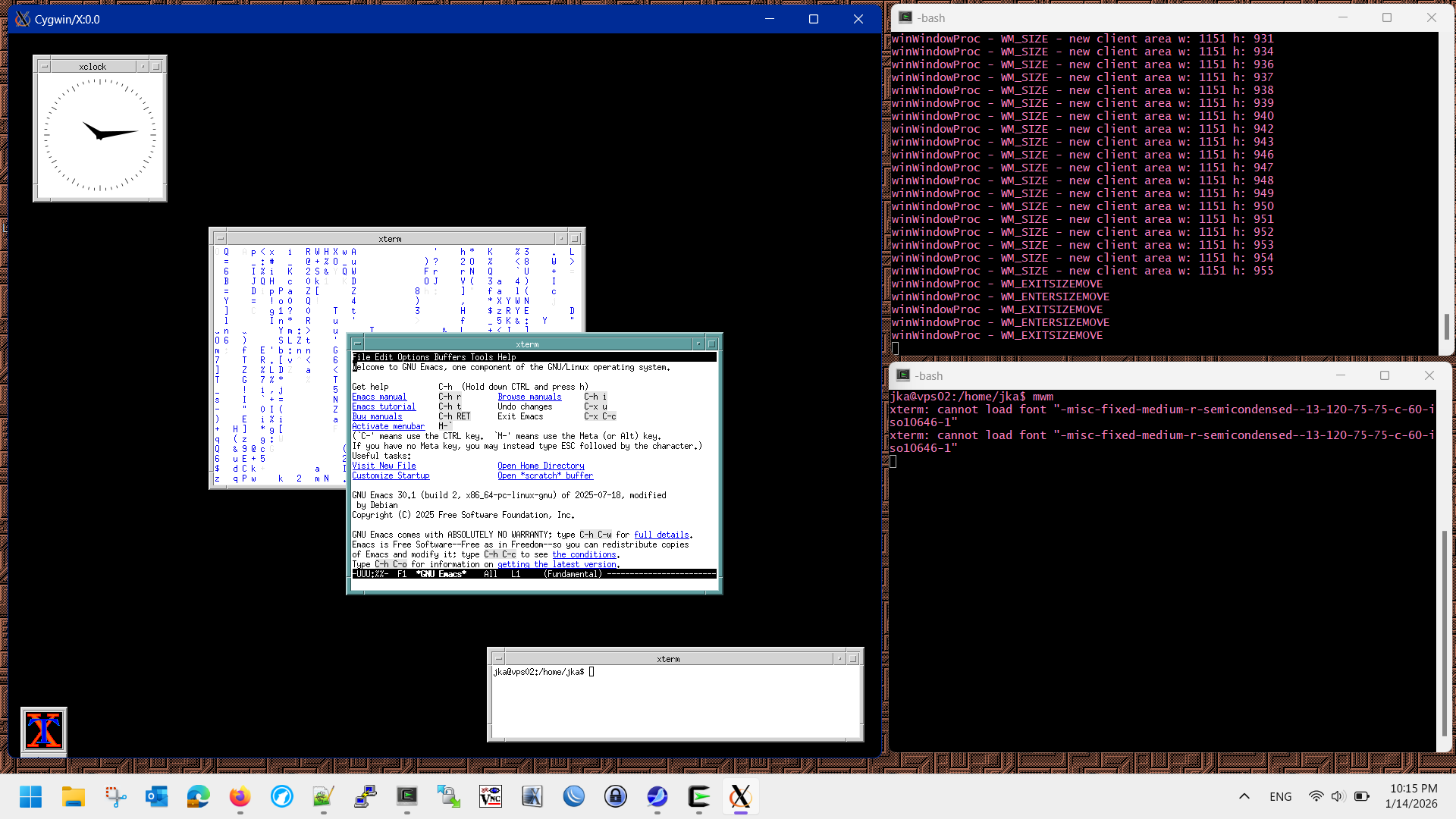This screenshot has width=1456, height=819.
Task: Open the xclock window menu button
Action: click(44, 67)
